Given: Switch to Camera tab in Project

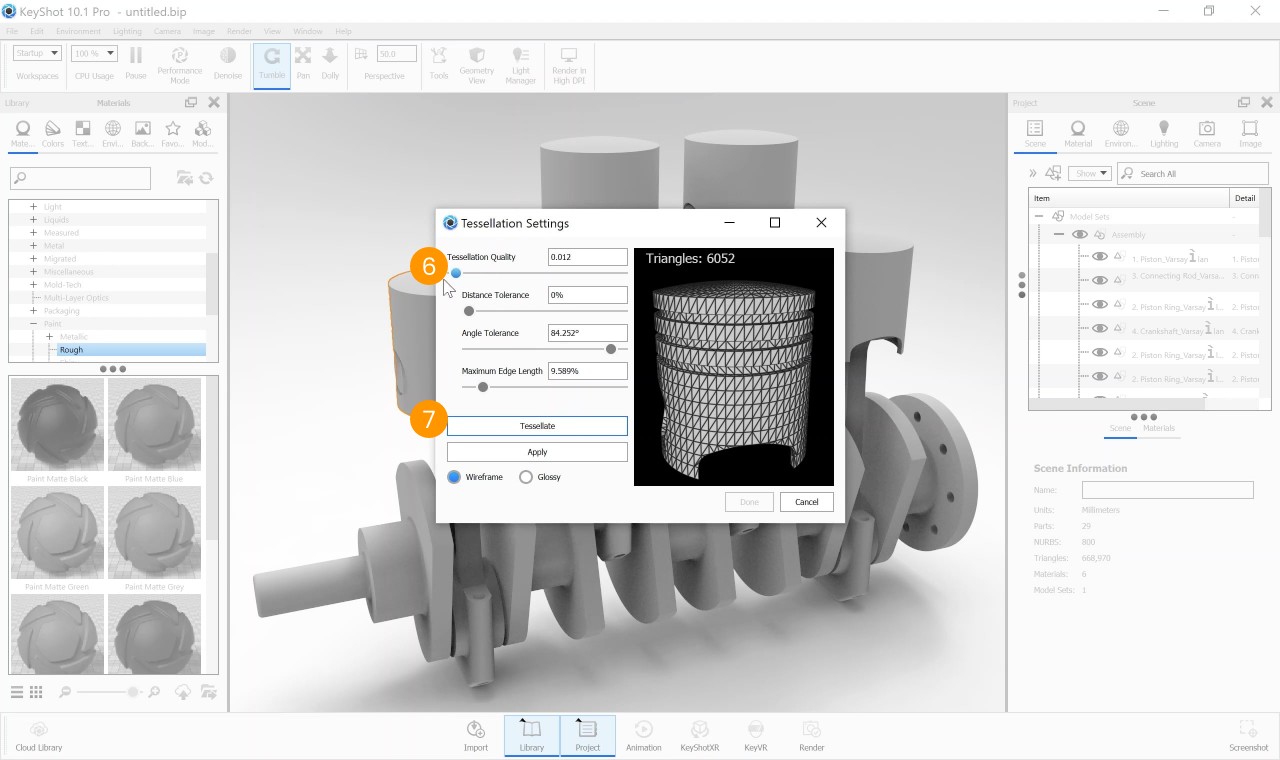Looking at the screenshot, I should click(1207, 134).
